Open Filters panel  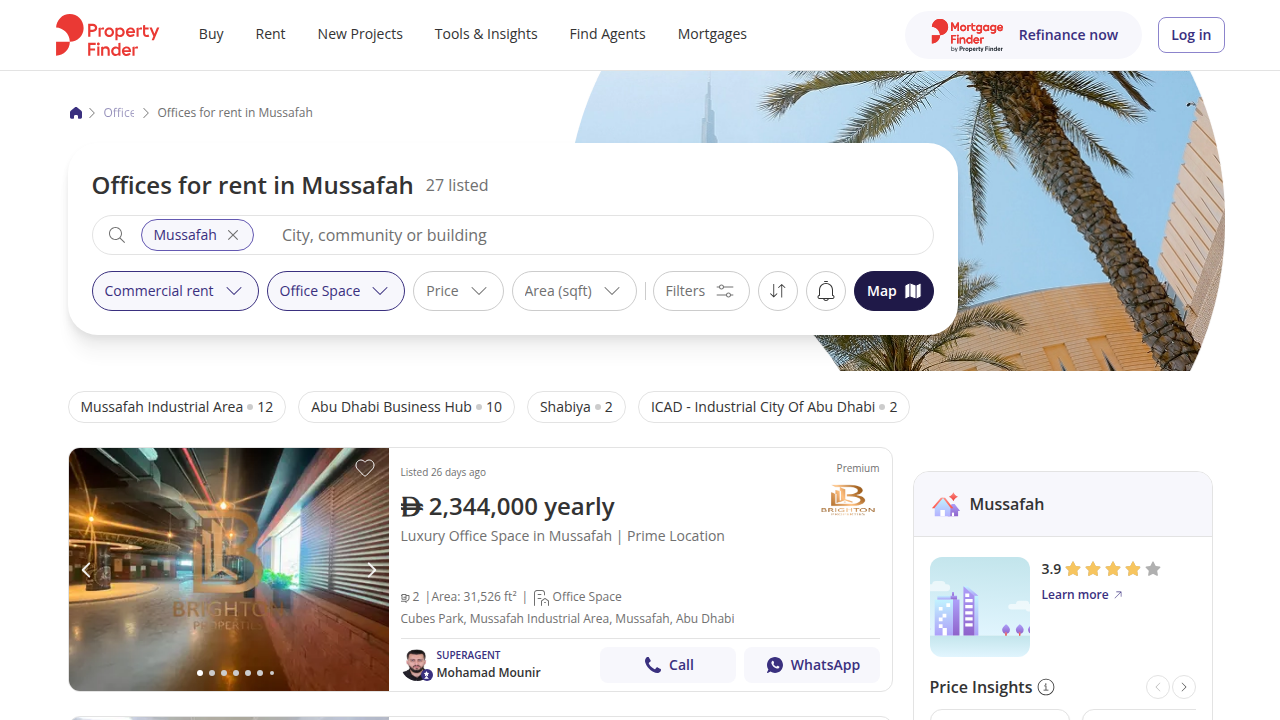pyautogui.click(x=701, y=291)
